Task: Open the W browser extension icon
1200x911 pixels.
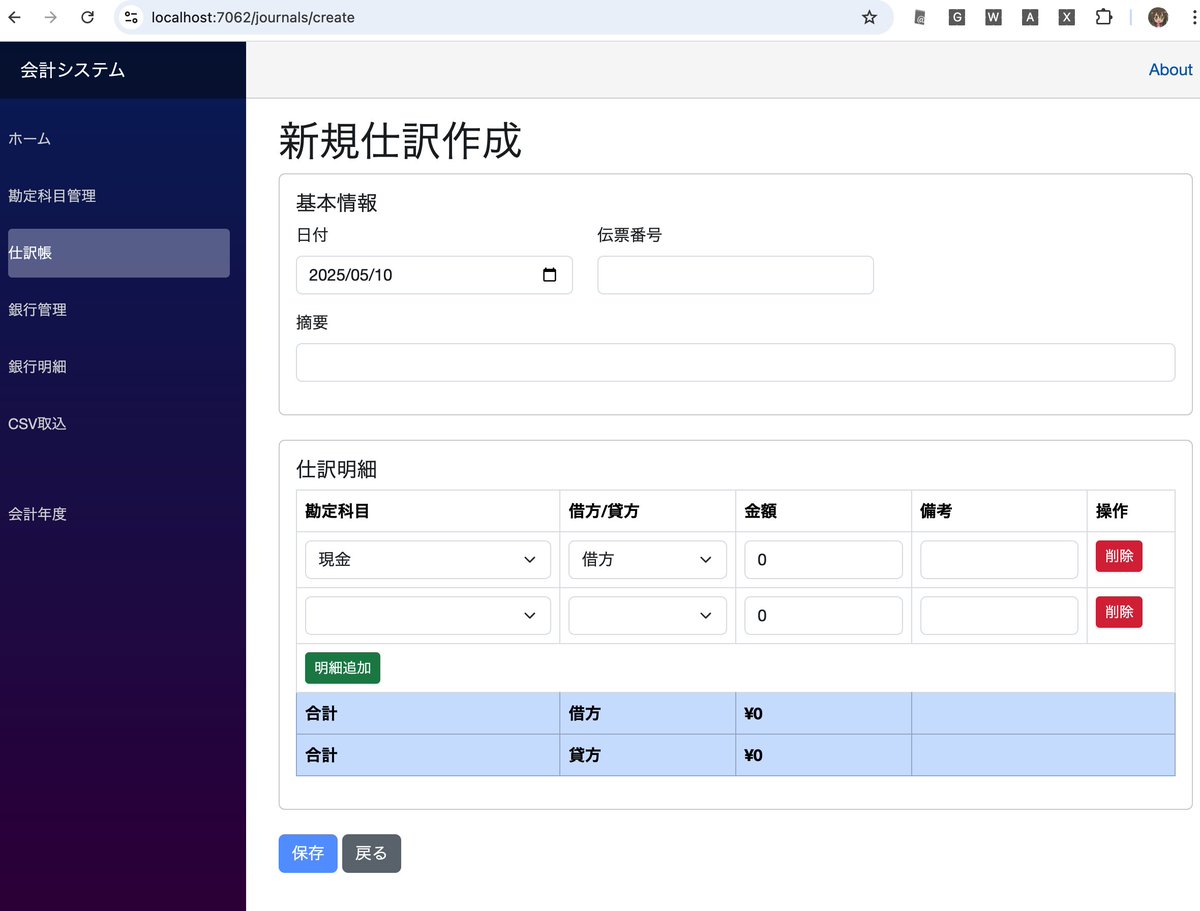Action: pyautogui.click(x=993, y=17)
